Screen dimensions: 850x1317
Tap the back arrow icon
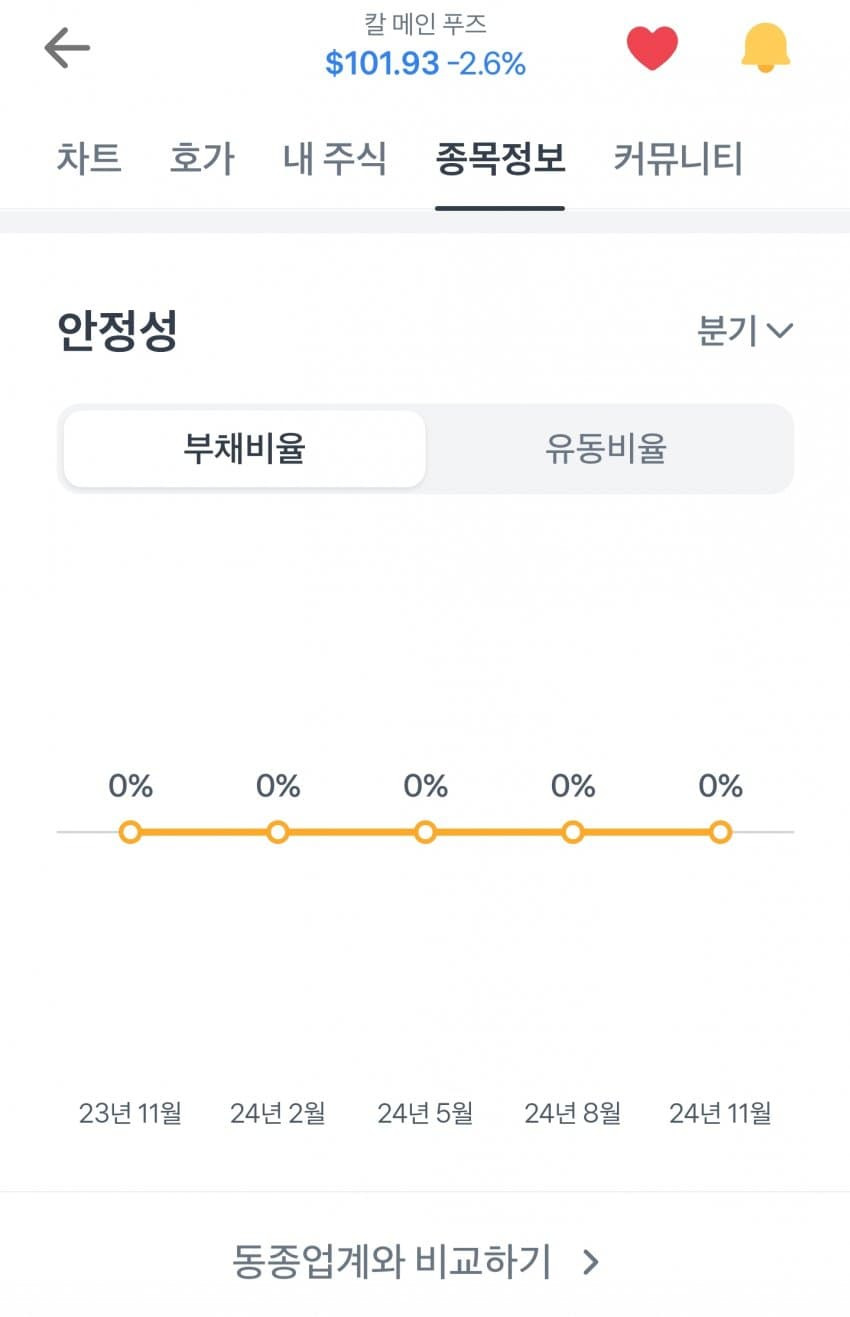(67, 48)
